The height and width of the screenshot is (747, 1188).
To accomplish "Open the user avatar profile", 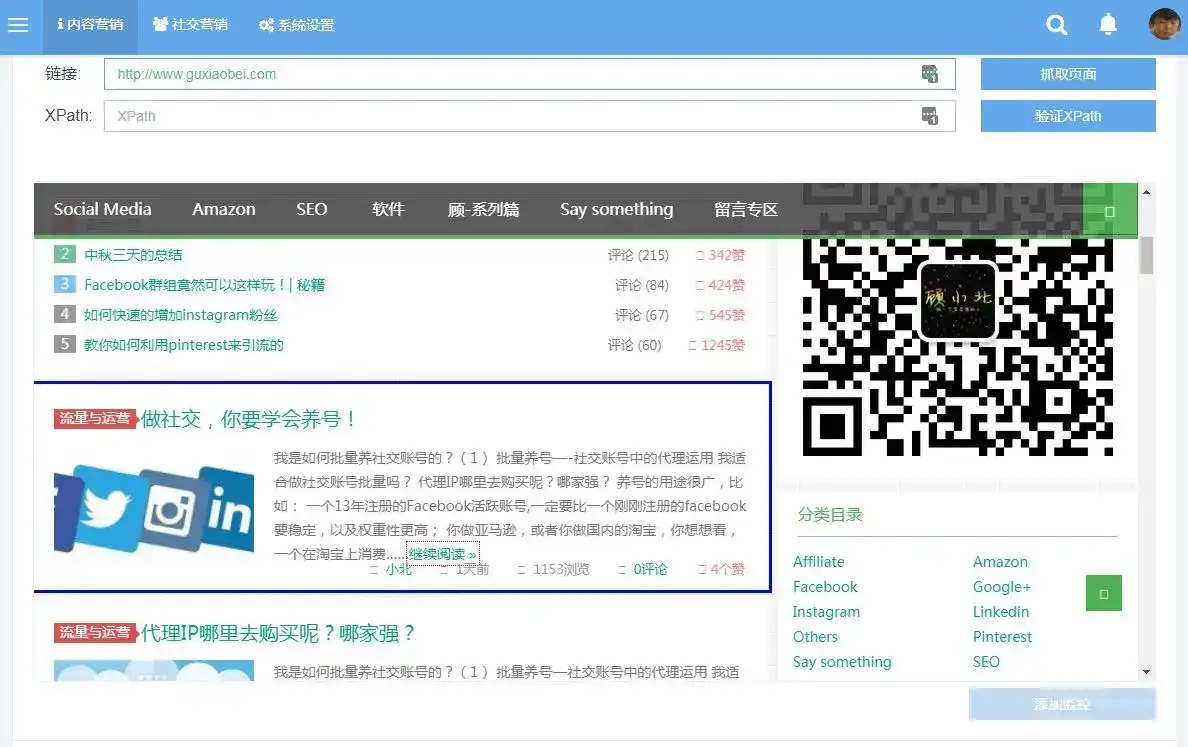I will coord(1165,24).
